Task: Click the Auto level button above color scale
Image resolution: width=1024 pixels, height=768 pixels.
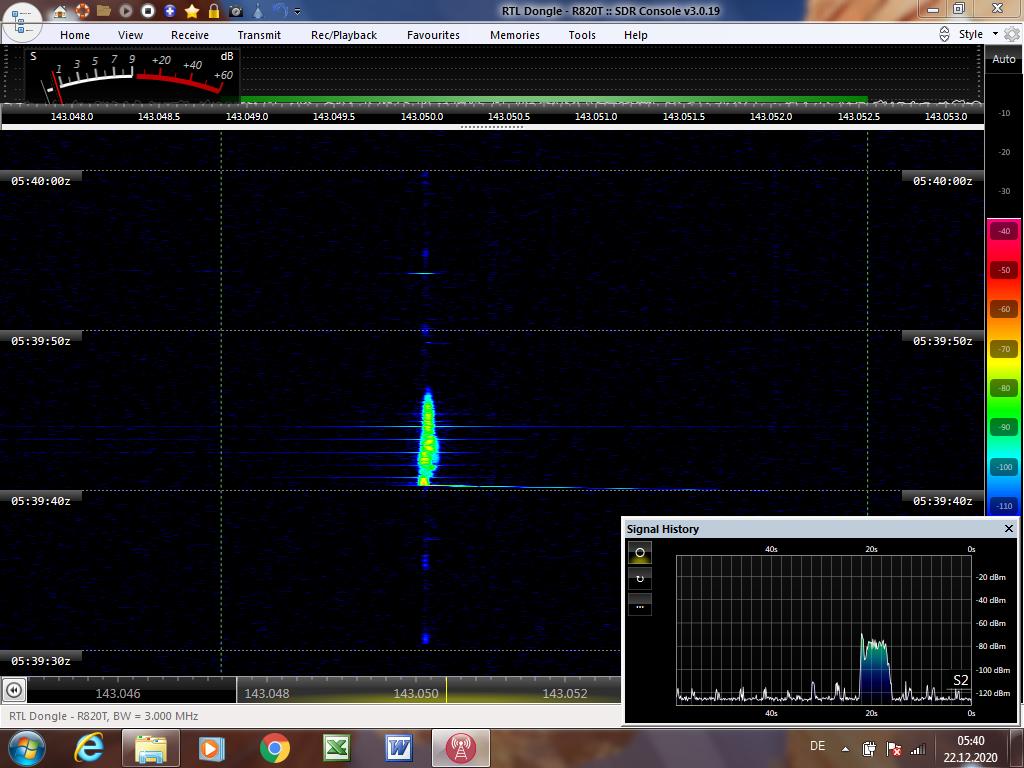Action: pyautogui.click(x=1004, y=59)
